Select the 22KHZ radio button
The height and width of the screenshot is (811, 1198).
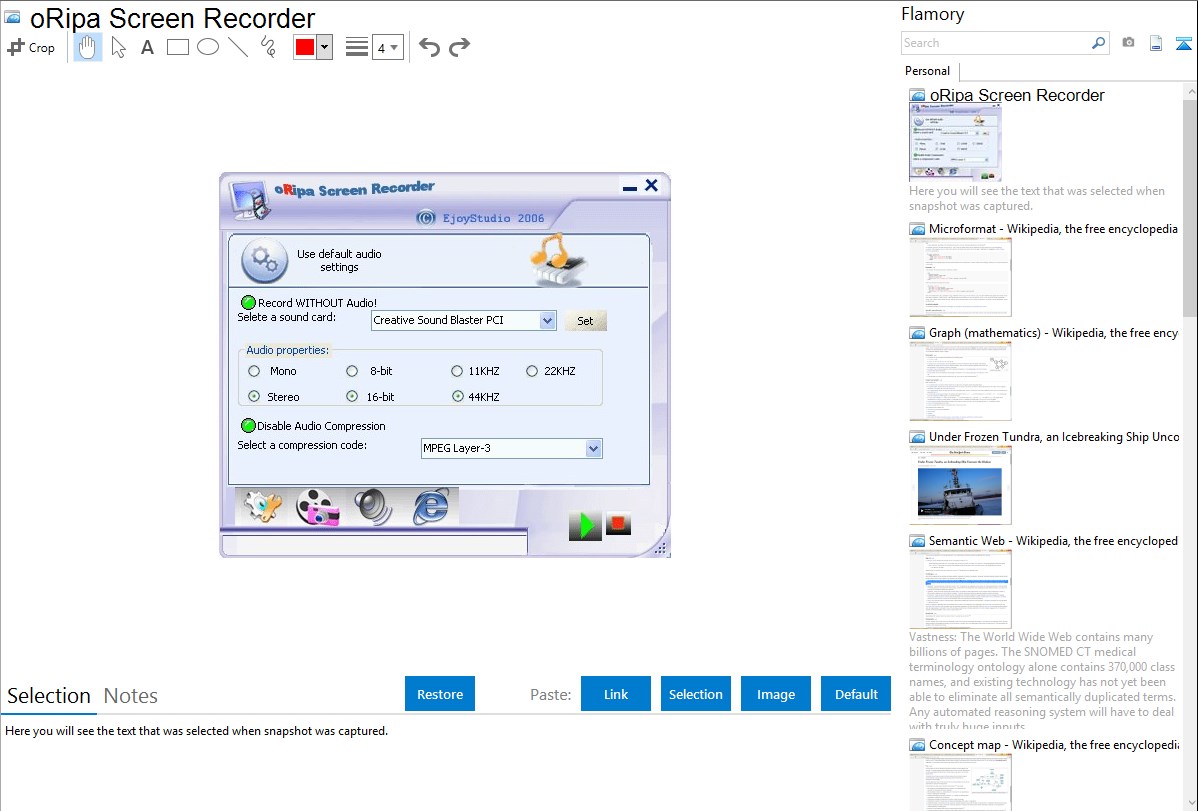[532, 371]
